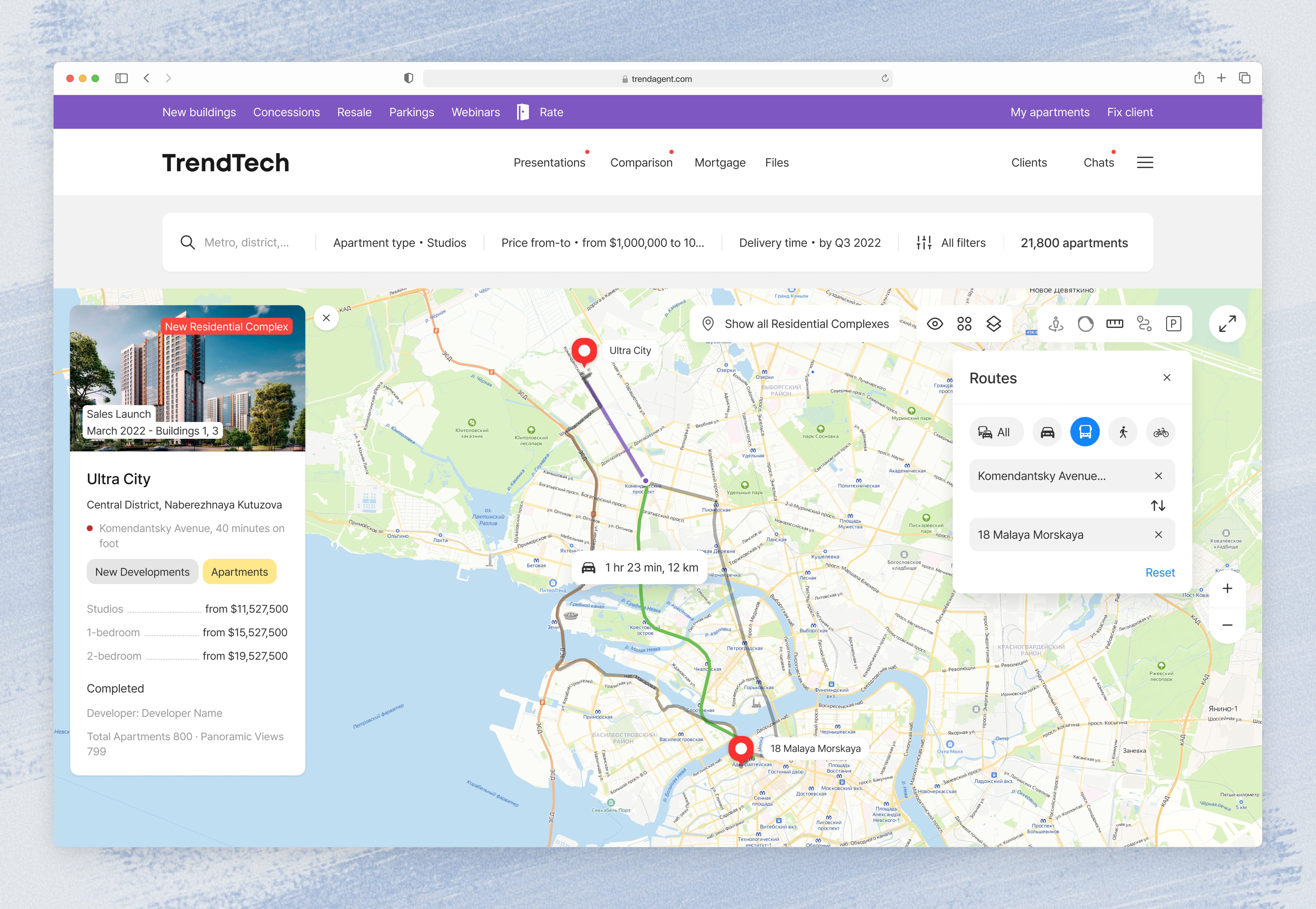Viewport: 1316px width, 909px height.
Task: Toggle map visibility eye icon
Action: (x=935, y=324)
